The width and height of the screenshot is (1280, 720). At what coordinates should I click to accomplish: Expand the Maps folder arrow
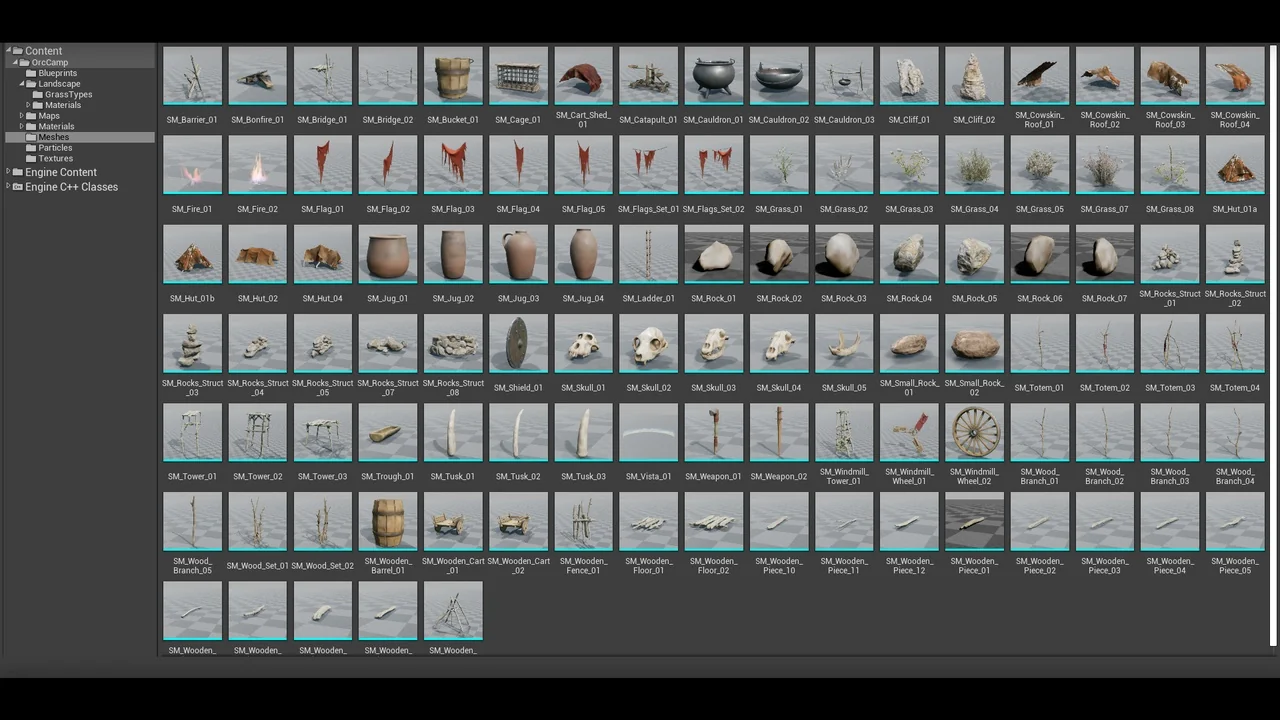point(22,116)
